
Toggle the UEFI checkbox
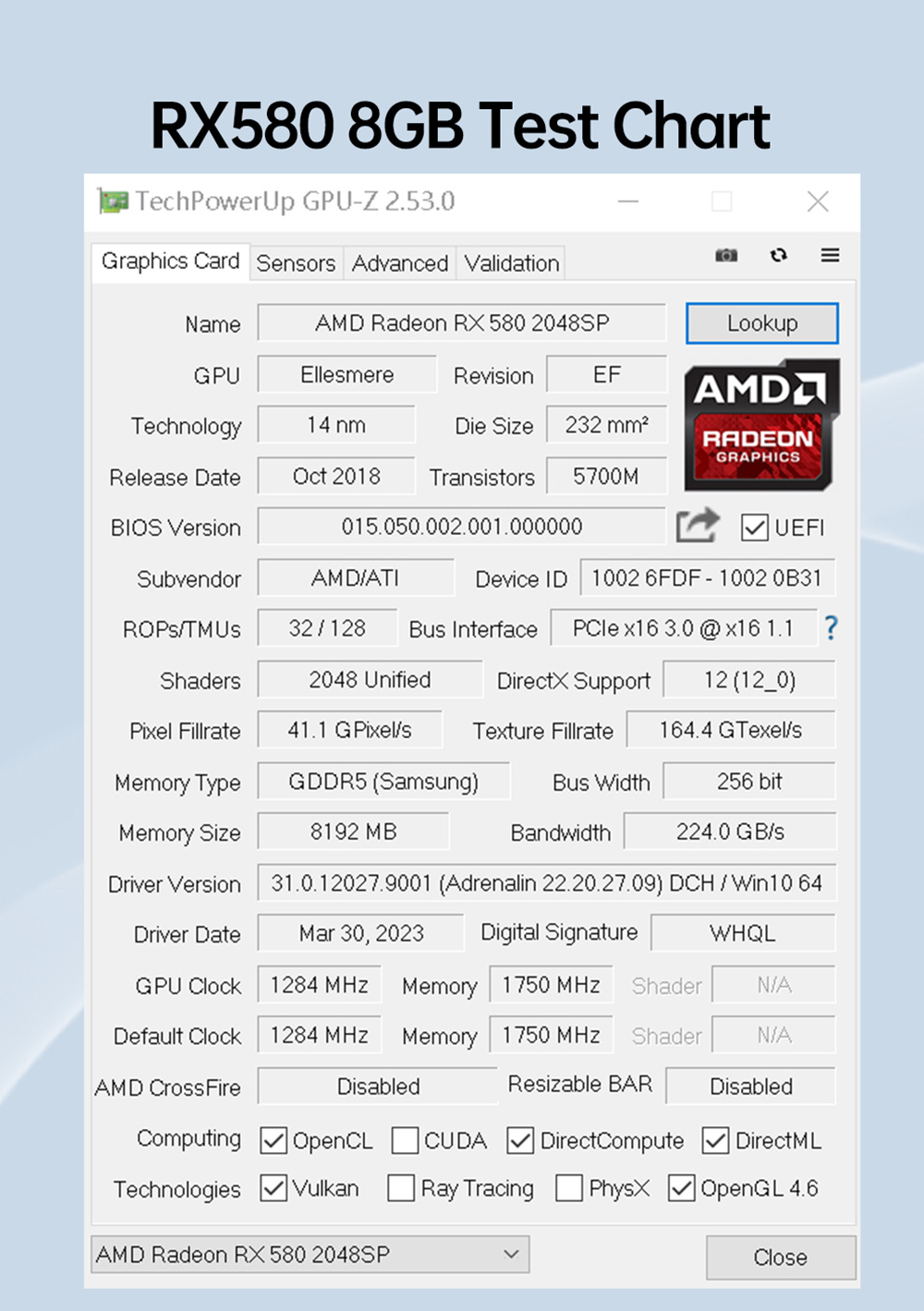pyautogui.click(x=756, y=527)
